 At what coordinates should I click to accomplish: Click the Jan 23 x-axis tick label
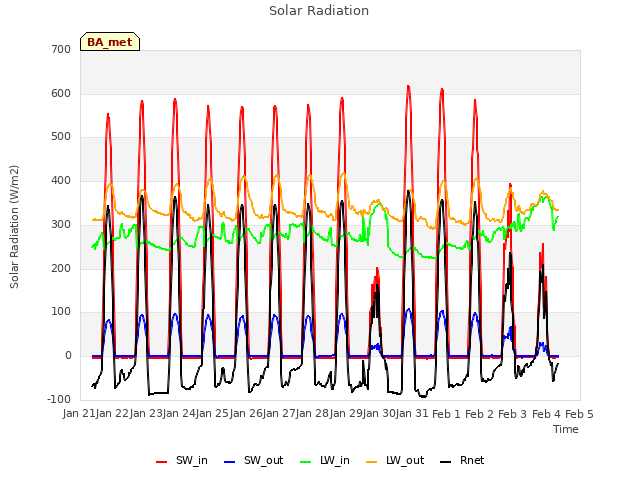pyautogui.click(x=146, y=413)
